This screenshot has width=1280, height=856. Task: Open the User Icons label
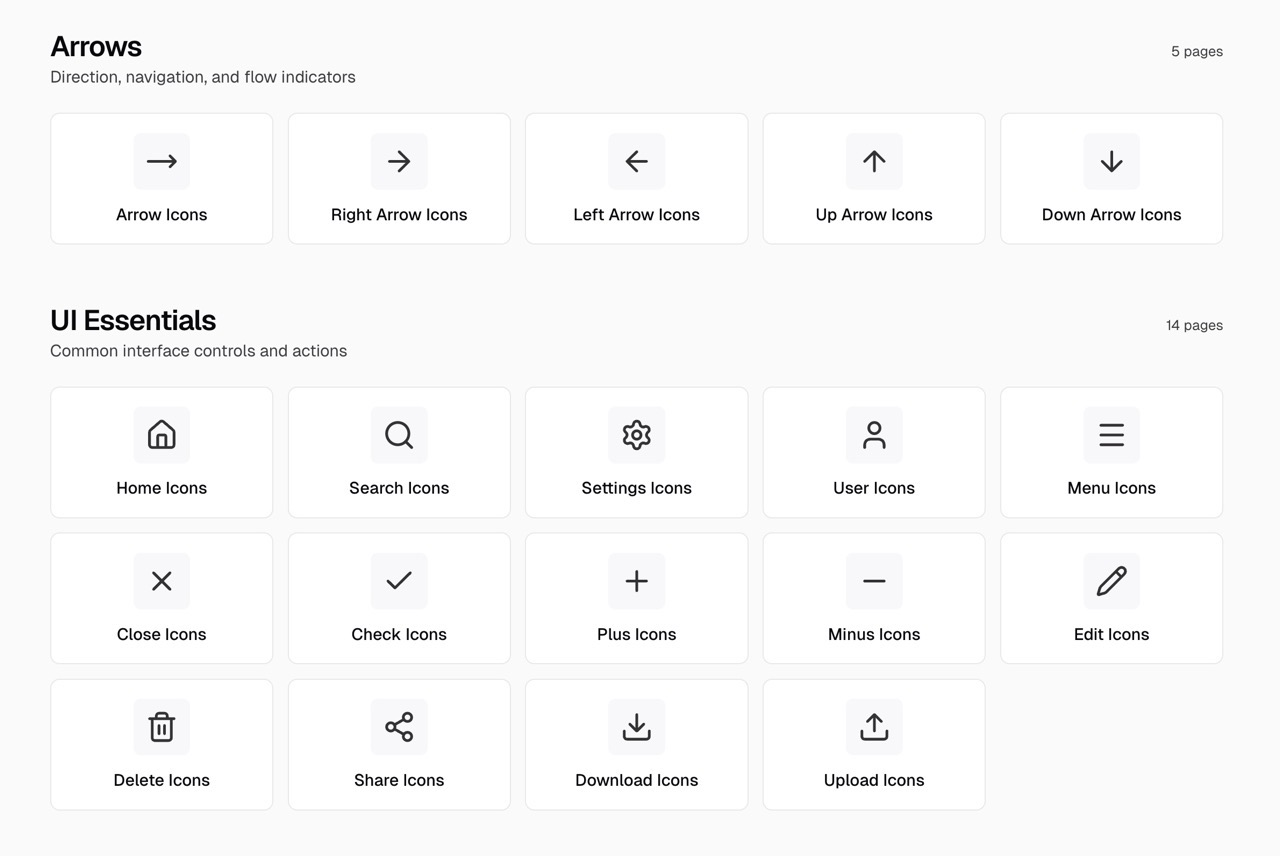pos(874,488)
